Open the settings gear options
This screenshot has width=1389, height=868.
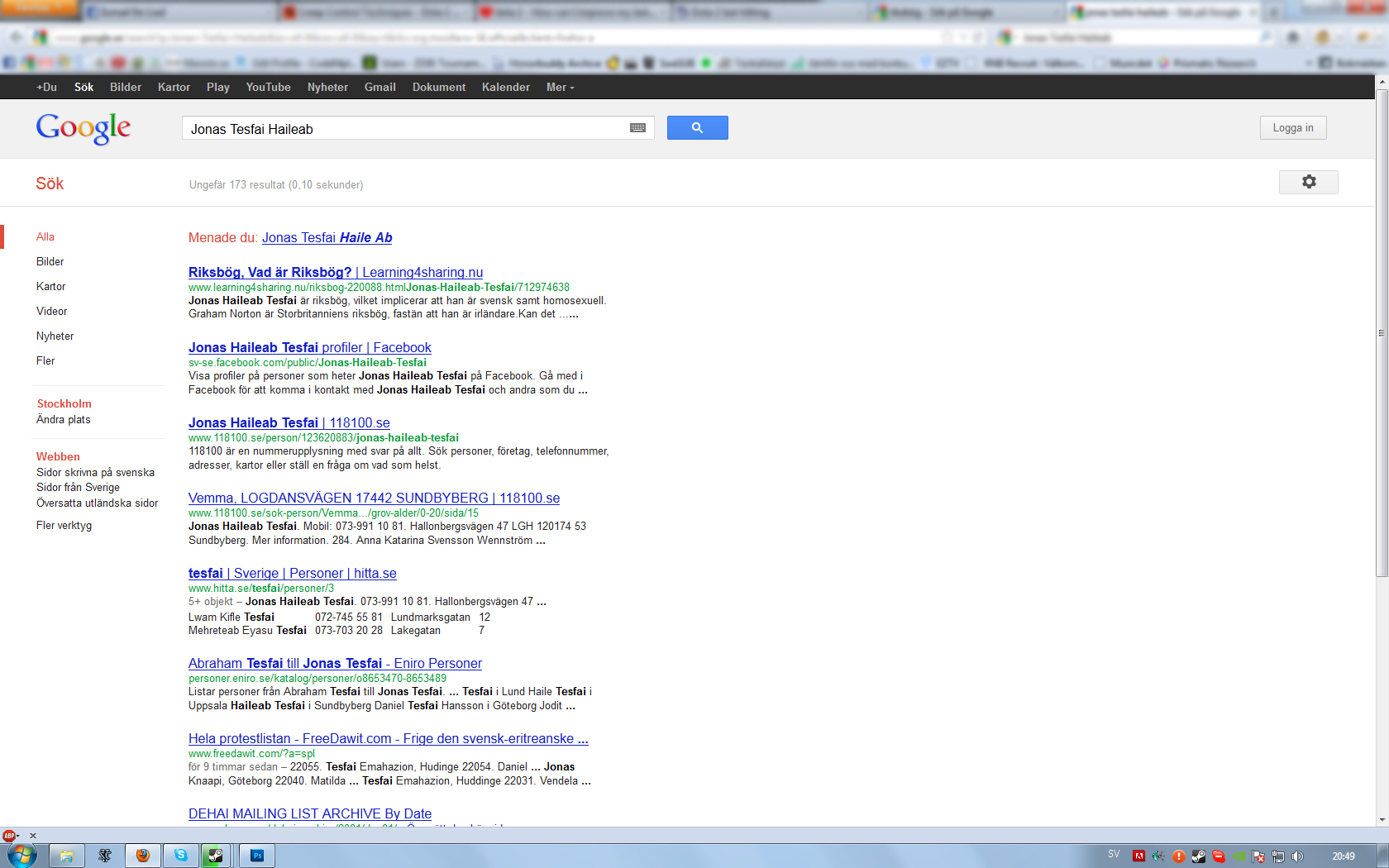click(x=1308, y=182)
